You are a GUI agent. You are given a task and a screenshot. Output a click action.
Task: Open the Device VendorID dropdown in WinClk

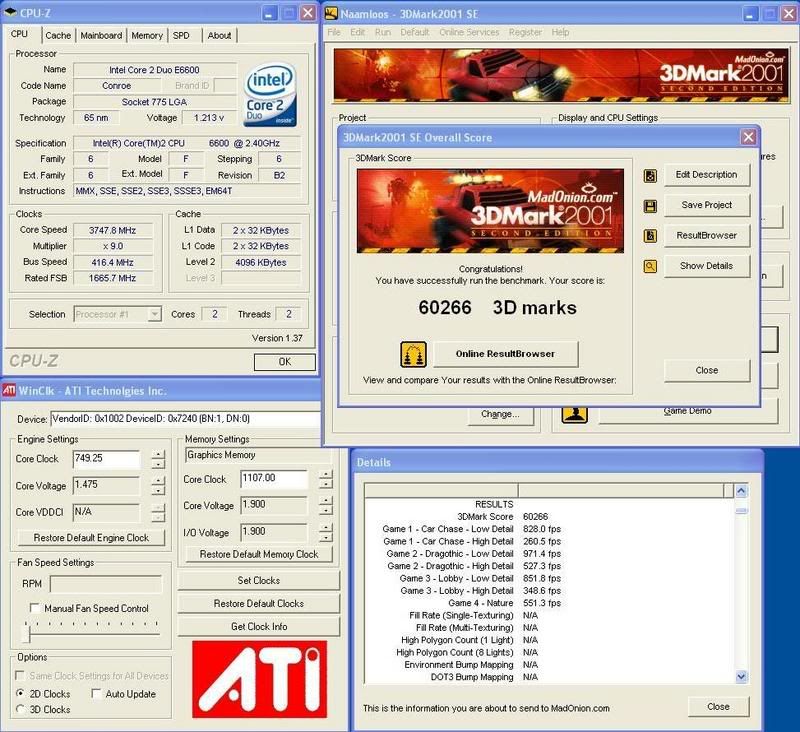coord(186,419)
